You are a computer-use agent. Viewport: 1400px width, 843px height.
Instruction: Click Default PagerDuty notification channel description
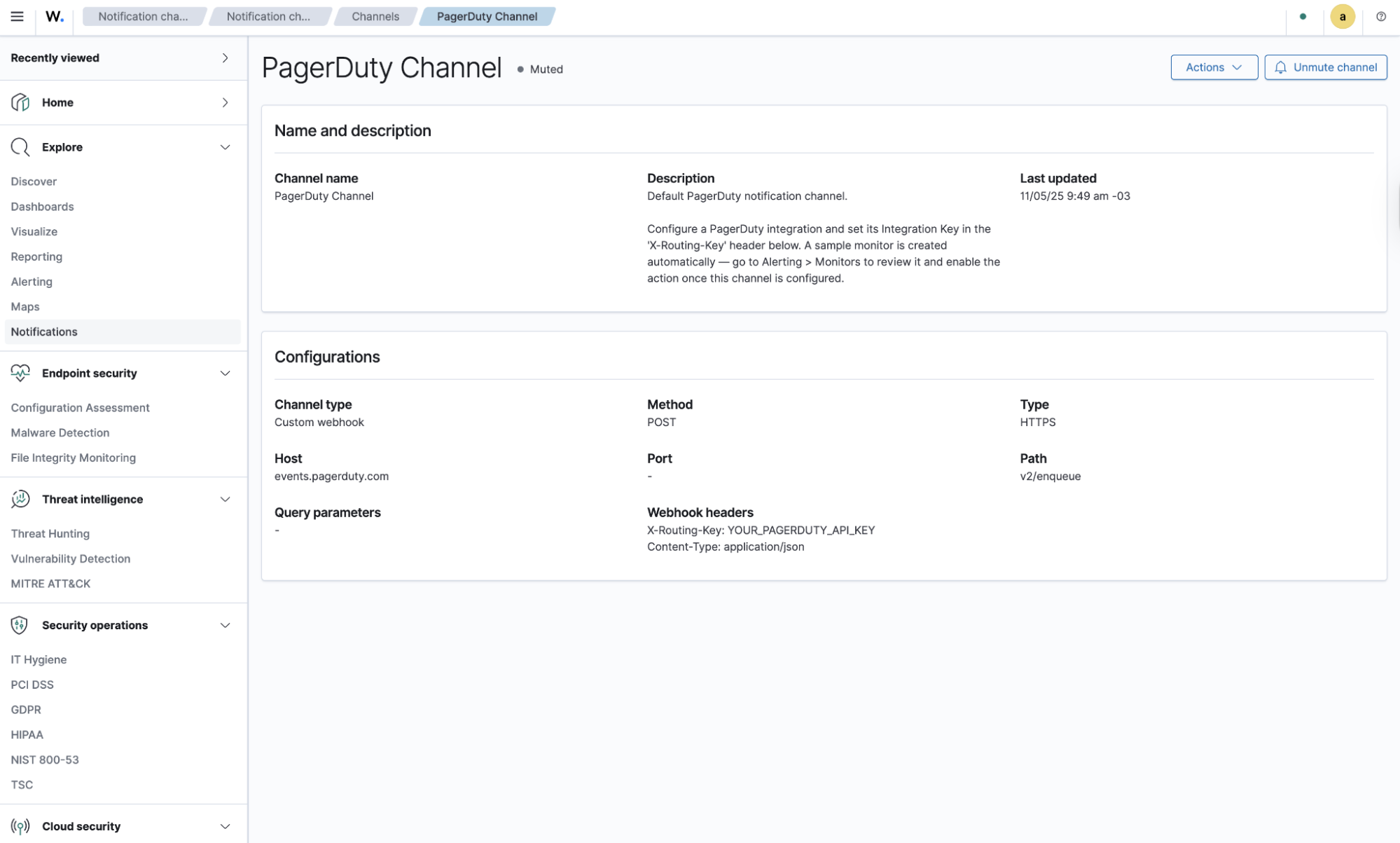click(x=747, y=196)
